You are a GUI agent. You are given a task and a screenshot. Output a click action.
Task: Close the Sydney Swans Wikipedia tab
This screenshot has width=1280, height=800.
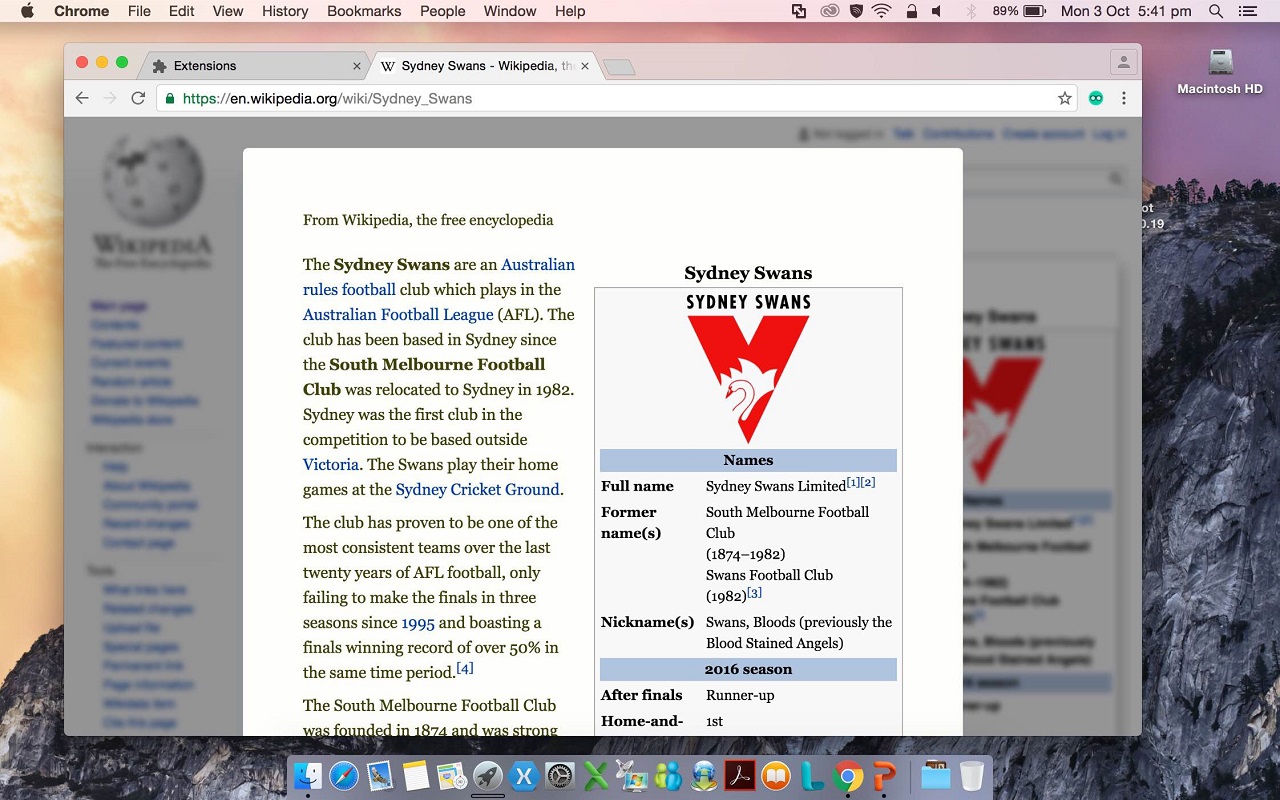[585, 66]
